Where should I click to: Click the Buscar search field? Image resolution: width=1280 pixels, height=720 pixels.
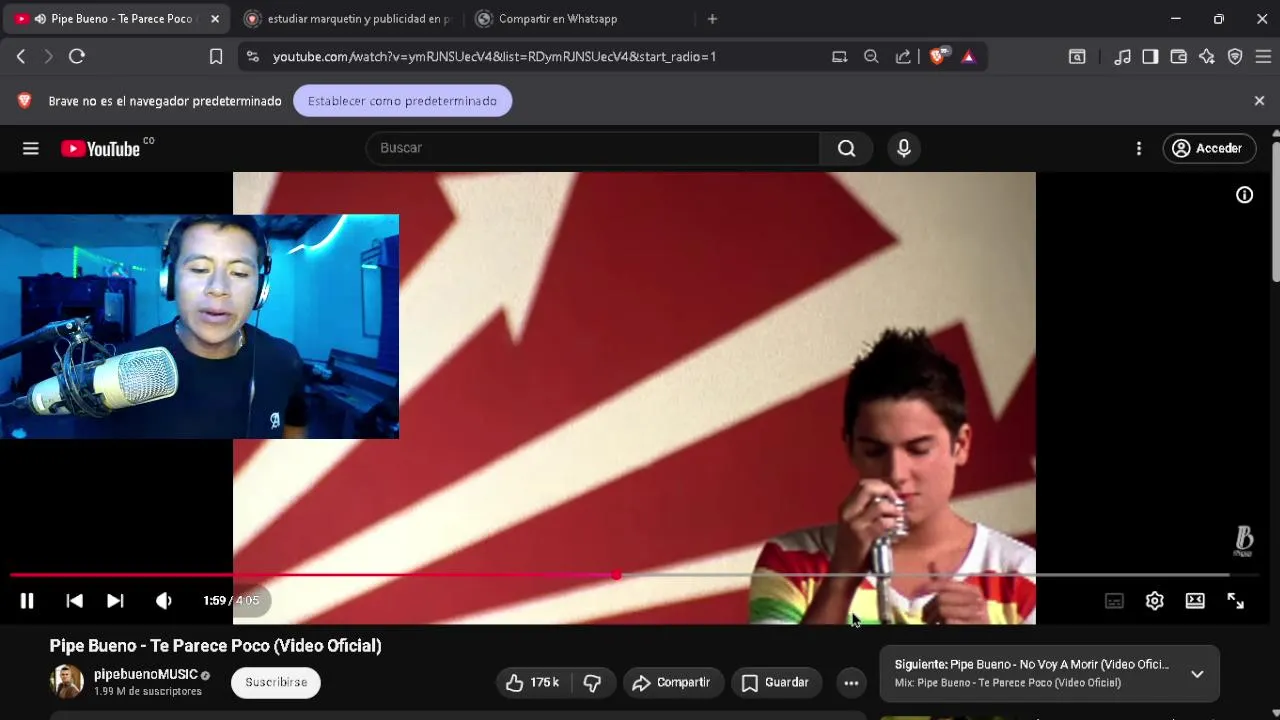pos(593,148)
